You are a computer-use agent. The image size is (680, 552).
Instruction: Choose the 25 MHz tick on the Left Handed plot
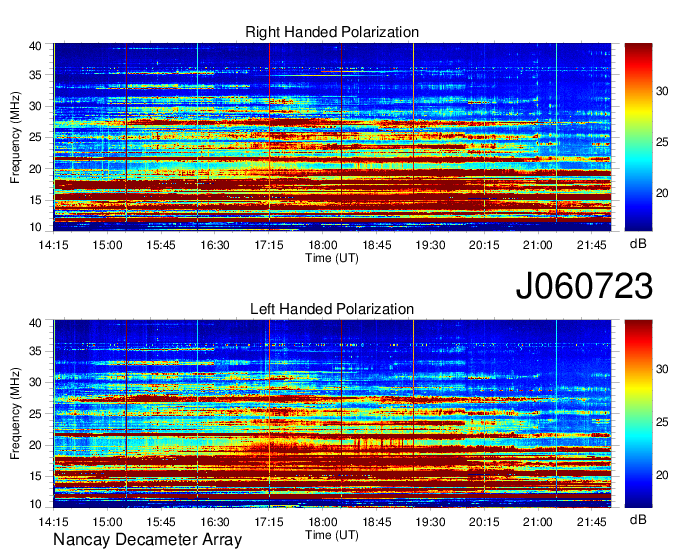(35, 414)
